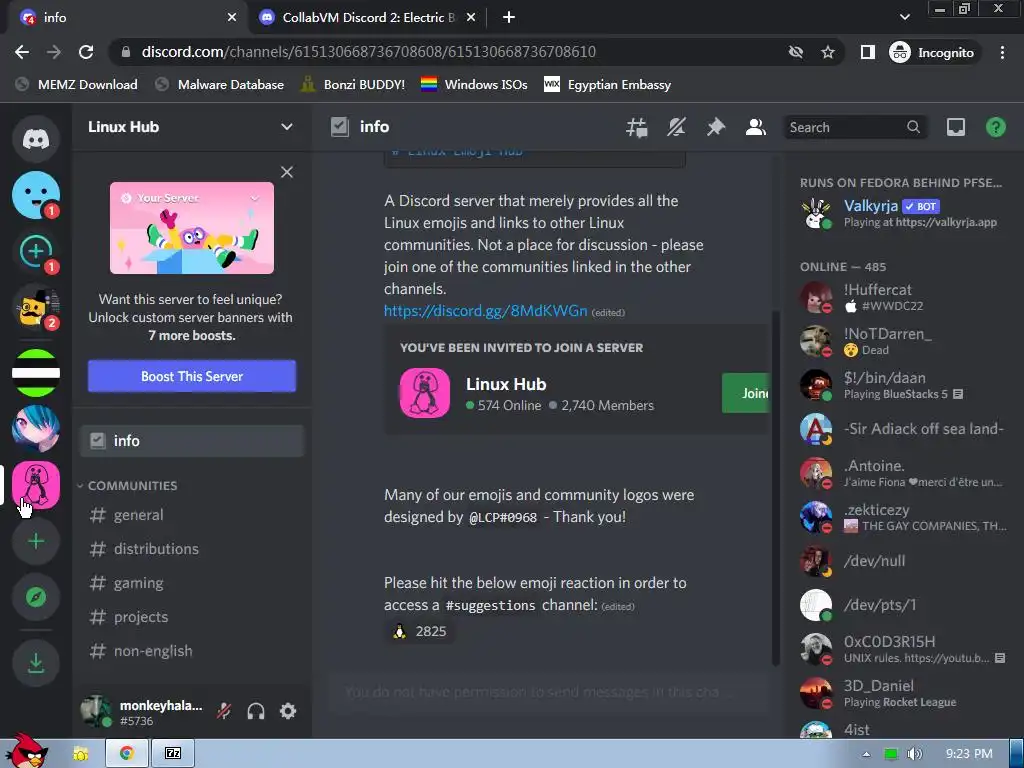
Task: Open the Malware Database bookmark
Action: point(220,85)
